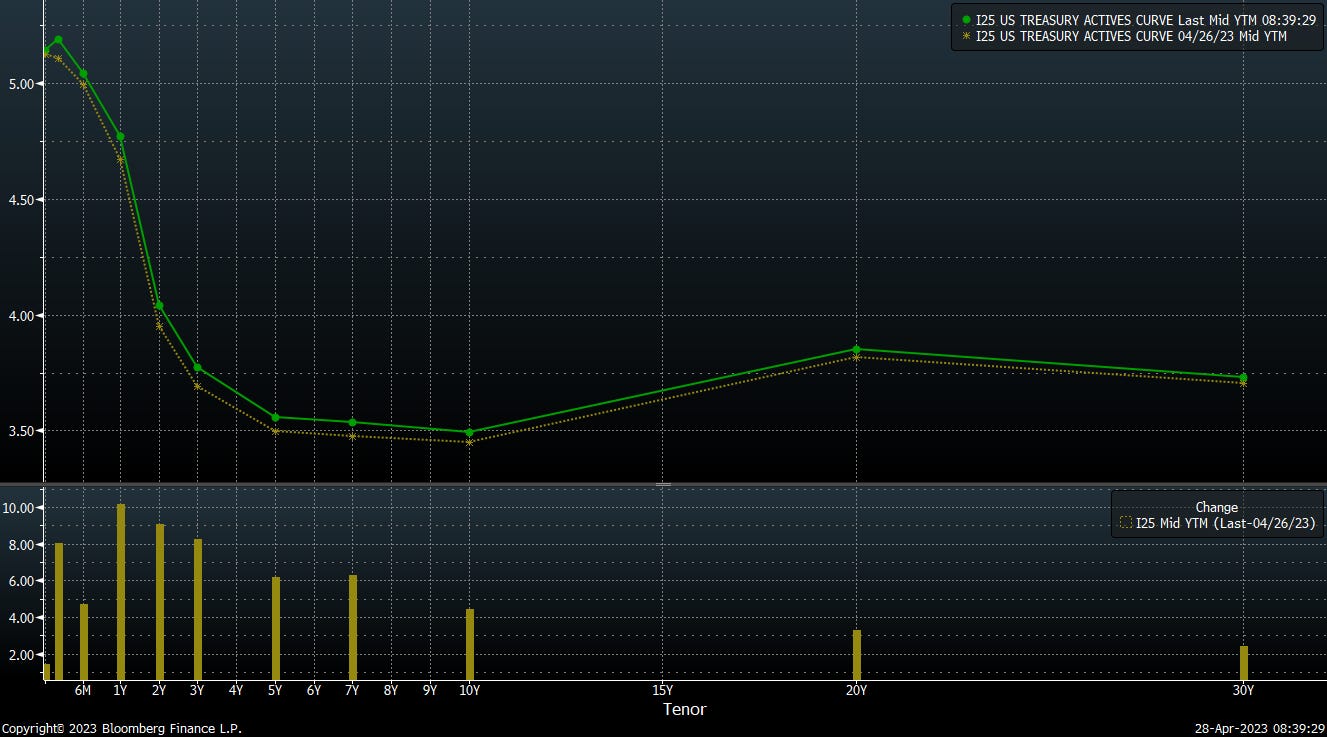Click the 6.00 change axis value
The height and width of the screenshot is (737, 1327).
(22, 581)
